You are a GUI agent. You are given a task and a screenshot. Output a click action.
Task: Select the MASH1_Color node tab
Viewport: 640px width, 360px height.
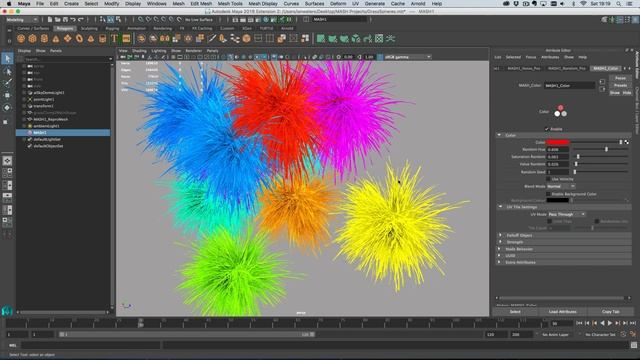point(606,68)
